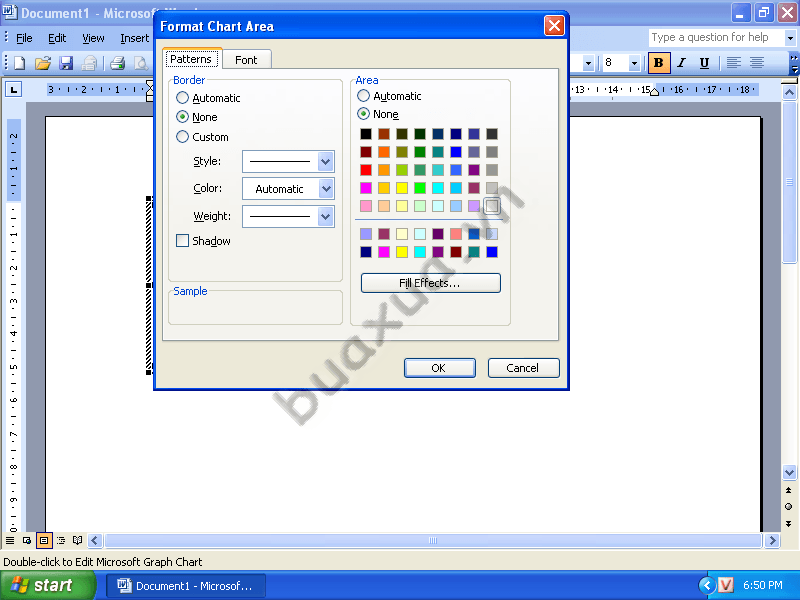Show hidden tray icons with the chevron
This screenshot has width=800, height=600.
click(707, 585)
